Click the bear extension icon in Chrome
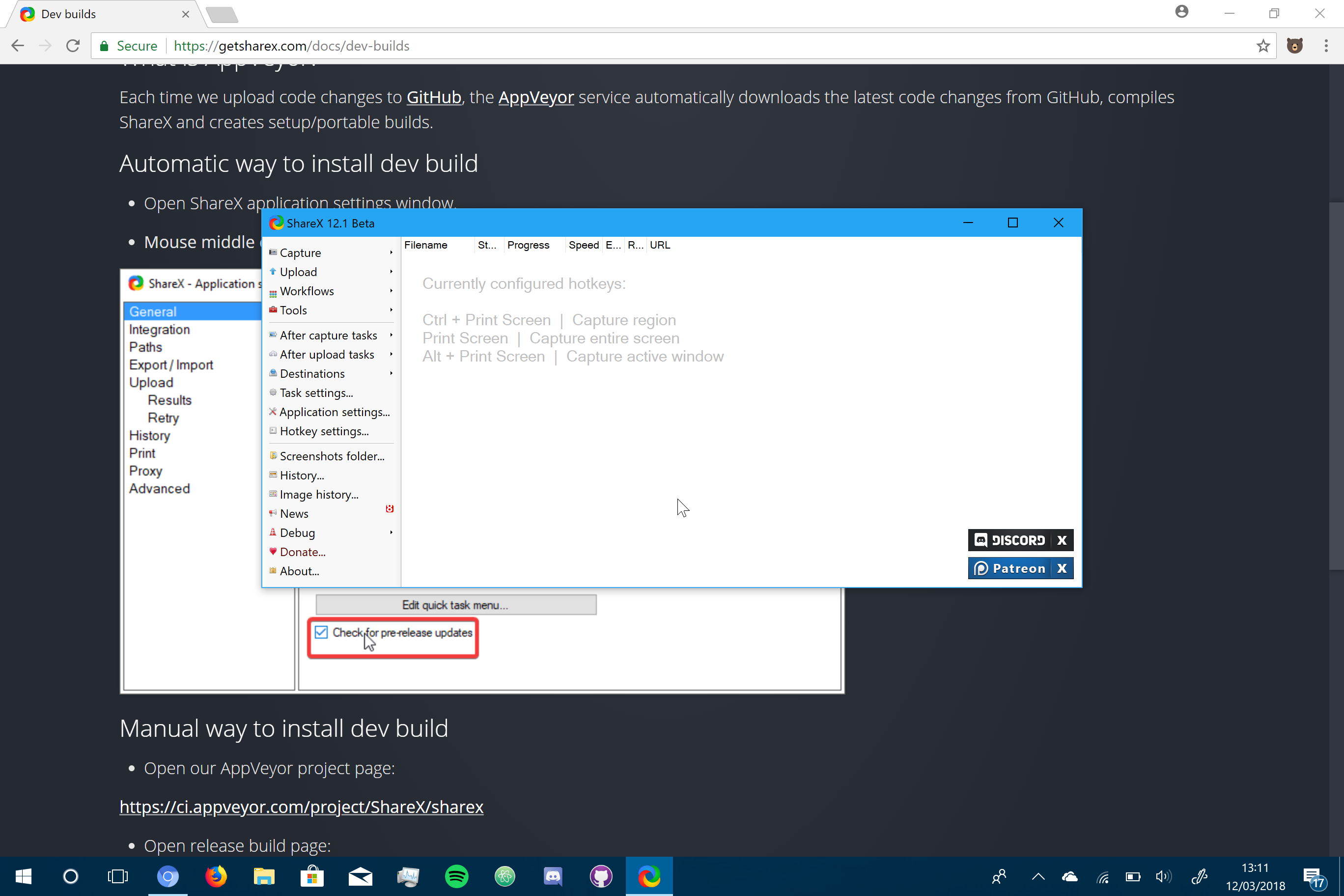1344x896 pixels. click(1295, 46)
